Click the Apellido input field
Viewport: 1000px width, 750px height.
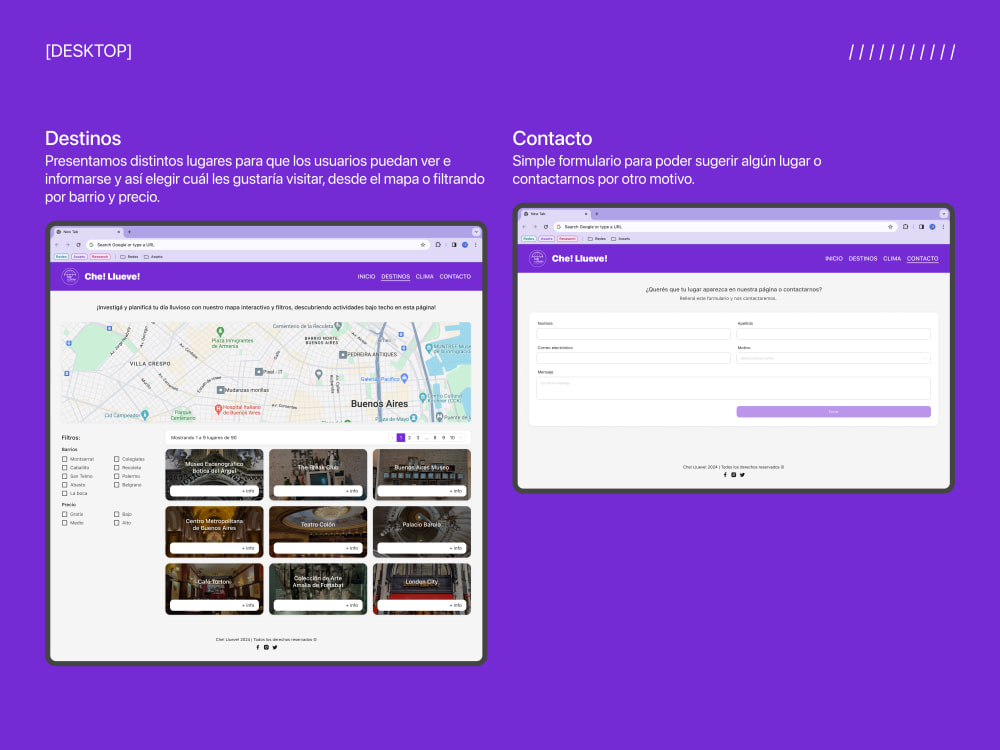coord(833,334)
